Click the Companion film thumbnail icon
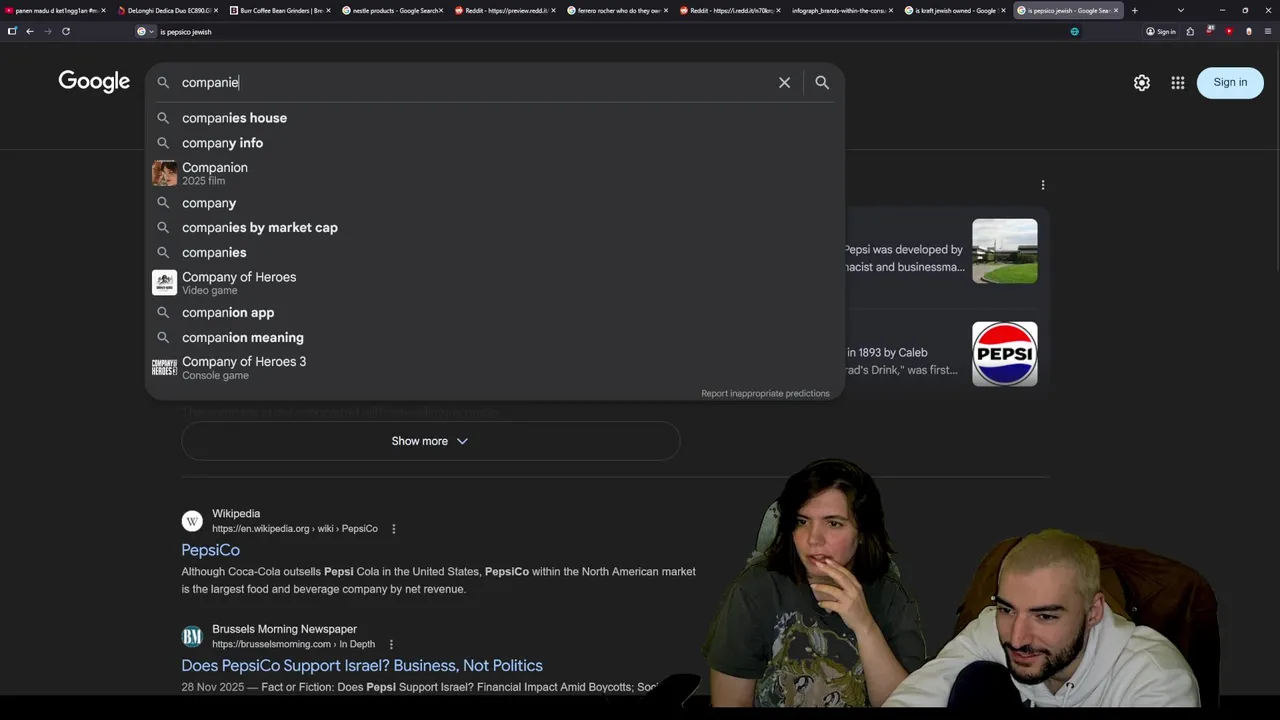 coord(164,173)
